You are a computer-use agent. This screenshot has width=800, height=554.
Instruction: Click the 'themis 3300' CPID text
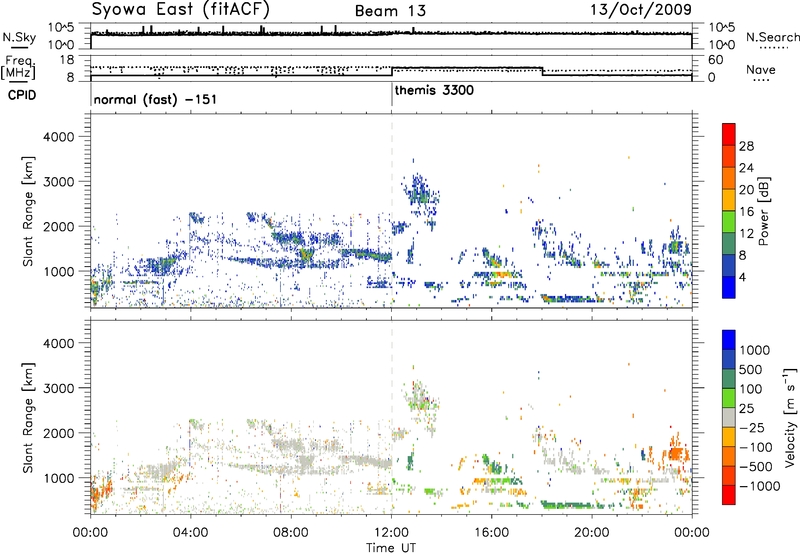pyautogui.click(x=434, y=90)
